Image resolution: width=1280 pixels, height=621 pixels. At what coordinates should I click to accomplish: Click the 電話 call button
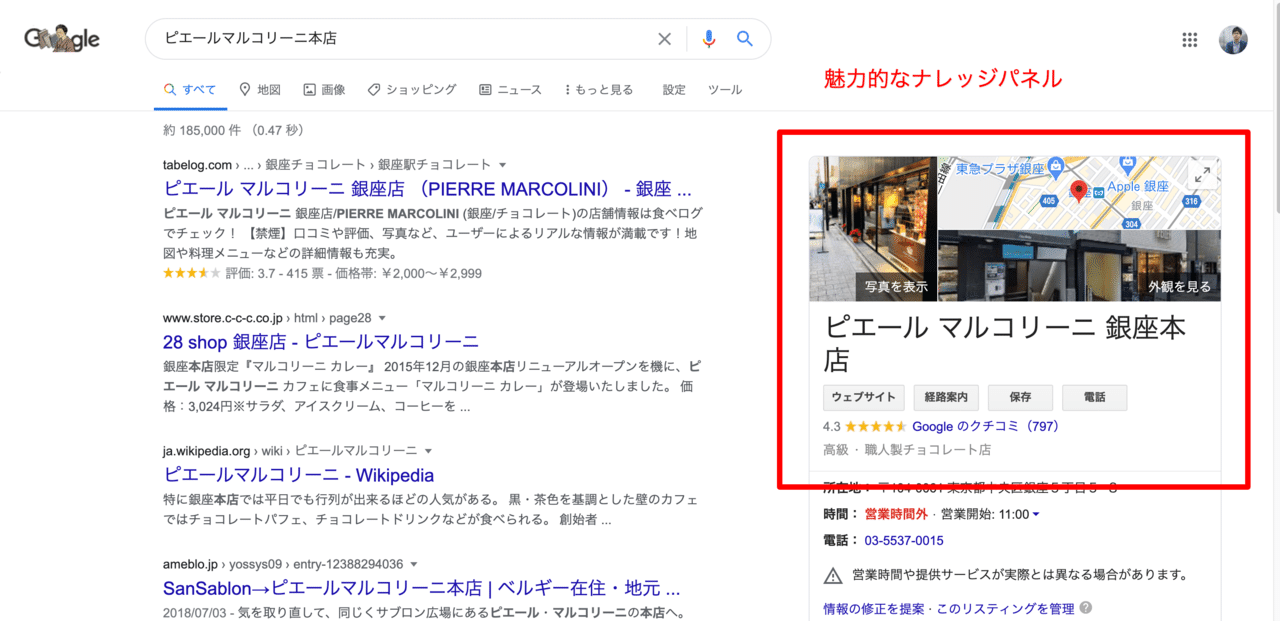coord(1094,397)
